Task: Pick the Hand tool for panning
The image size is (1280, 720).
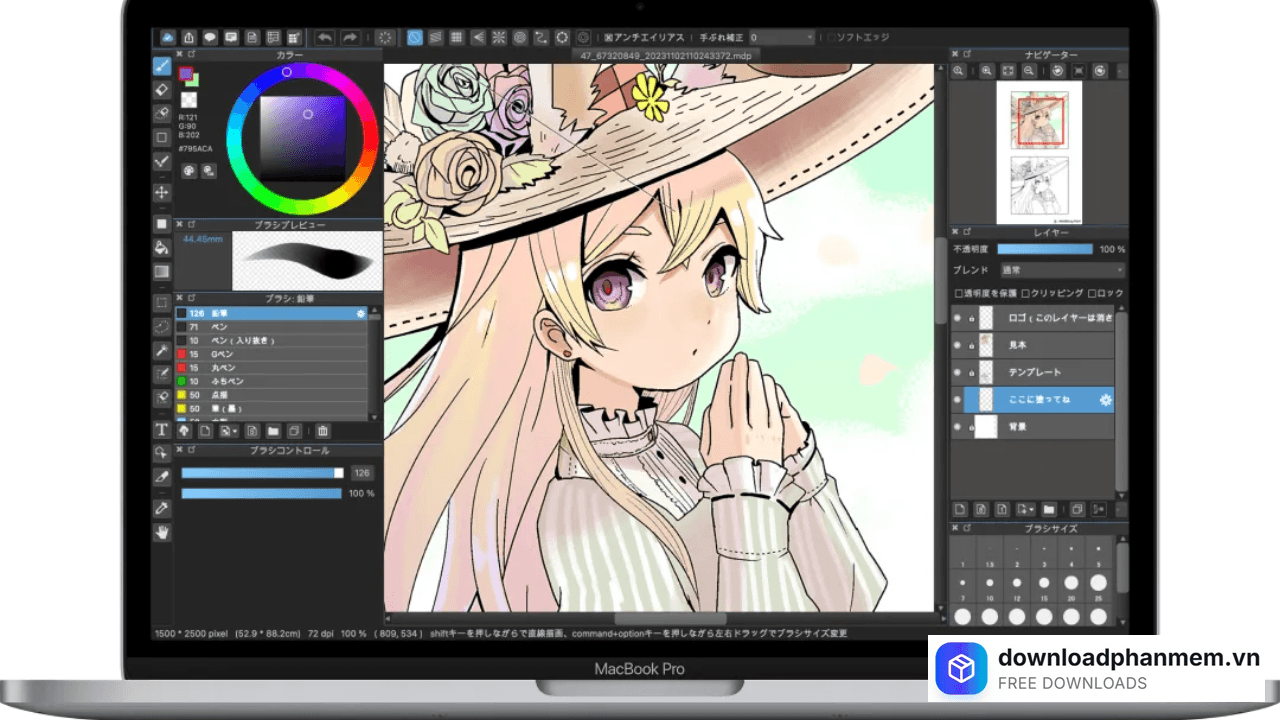Action: [162, 531]
